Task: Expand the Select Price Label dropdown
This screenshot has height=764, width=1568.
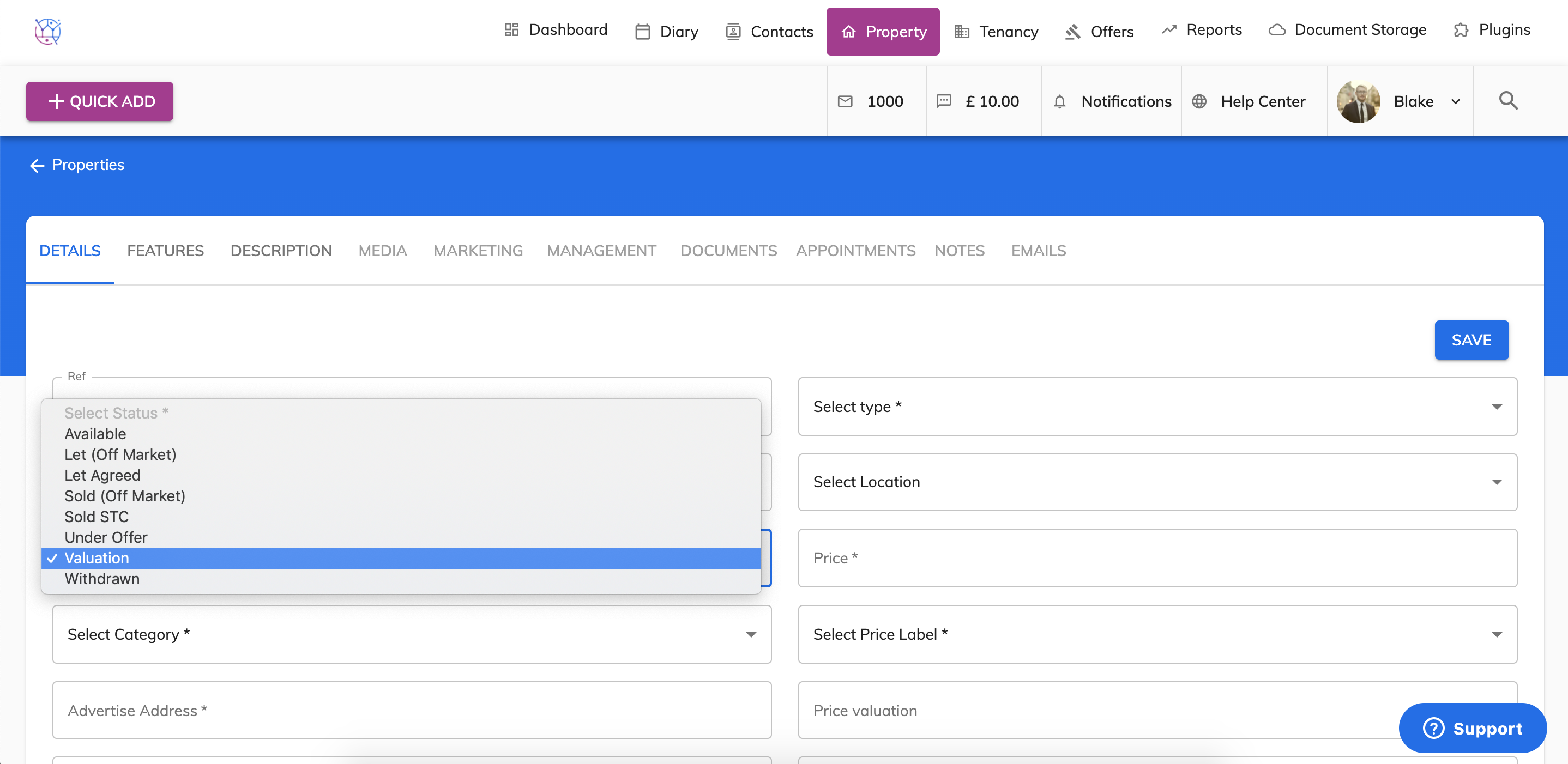Action: point(1157,634)
